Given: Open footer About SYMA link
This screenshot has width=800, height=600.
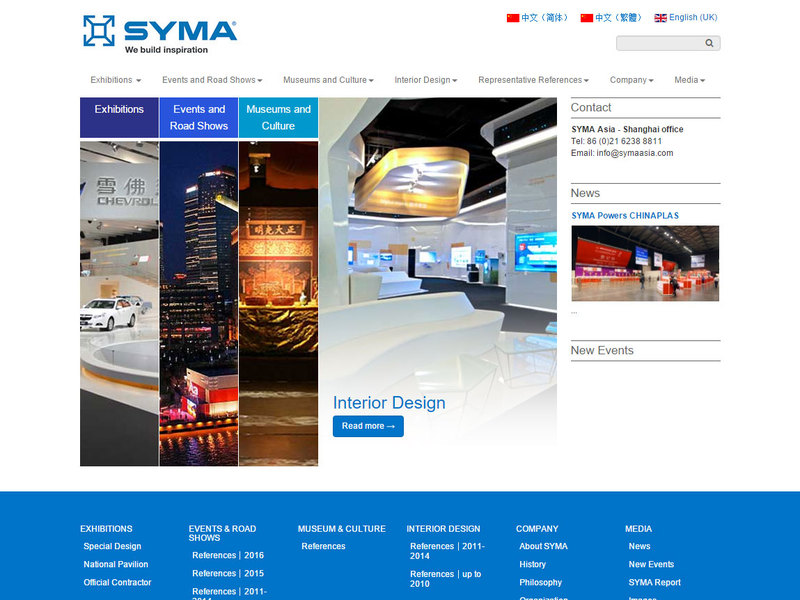Looking at the screenshot, I should (543, 546).
